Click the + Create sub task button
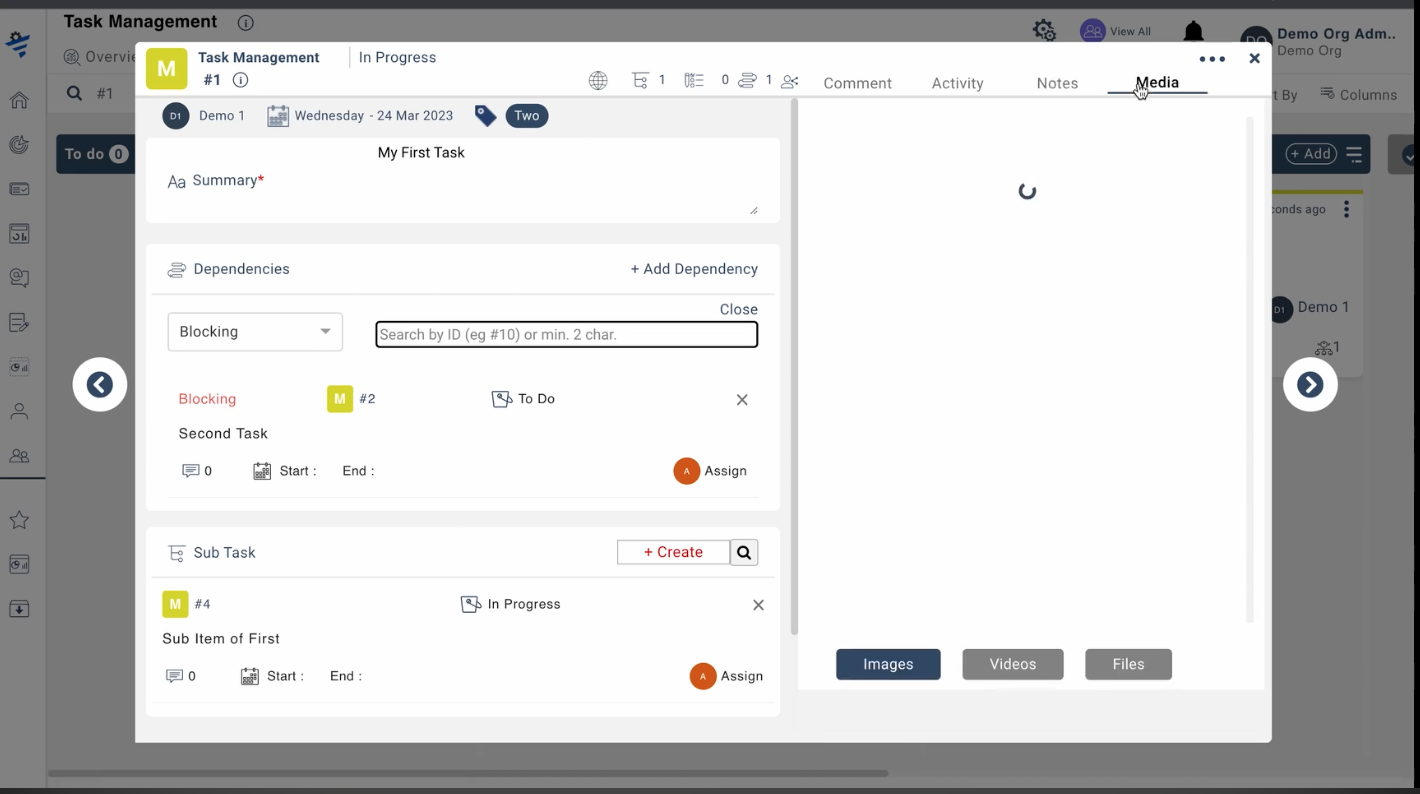Image resolution: width=1420 pixels, height=794 pixels. 673,552
